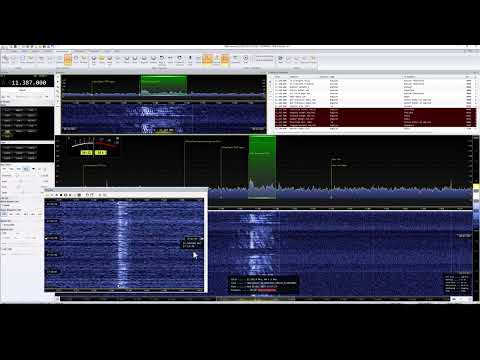Click the large main waterfall display
The width and height of the screenshot is (480, 360).
340,253
